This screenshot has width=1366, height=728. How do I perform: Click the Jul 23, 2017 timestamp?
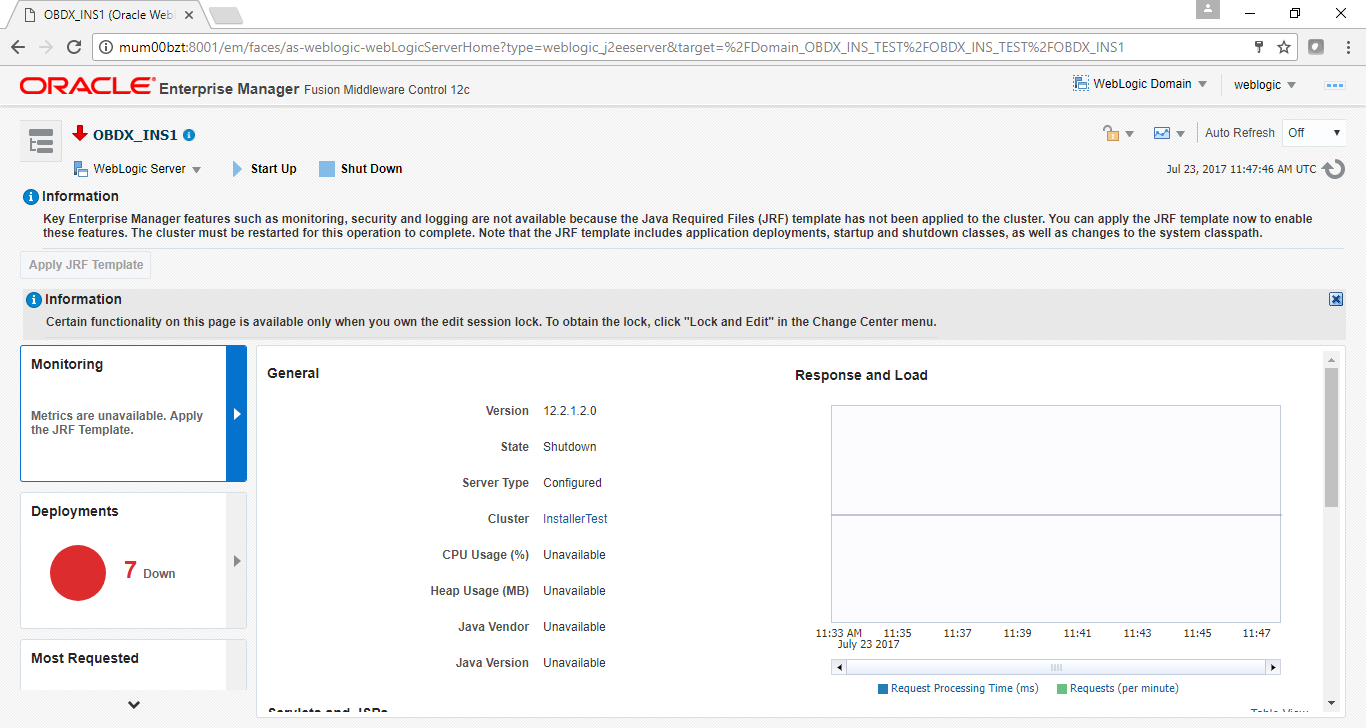click(x=1242, y=169)
